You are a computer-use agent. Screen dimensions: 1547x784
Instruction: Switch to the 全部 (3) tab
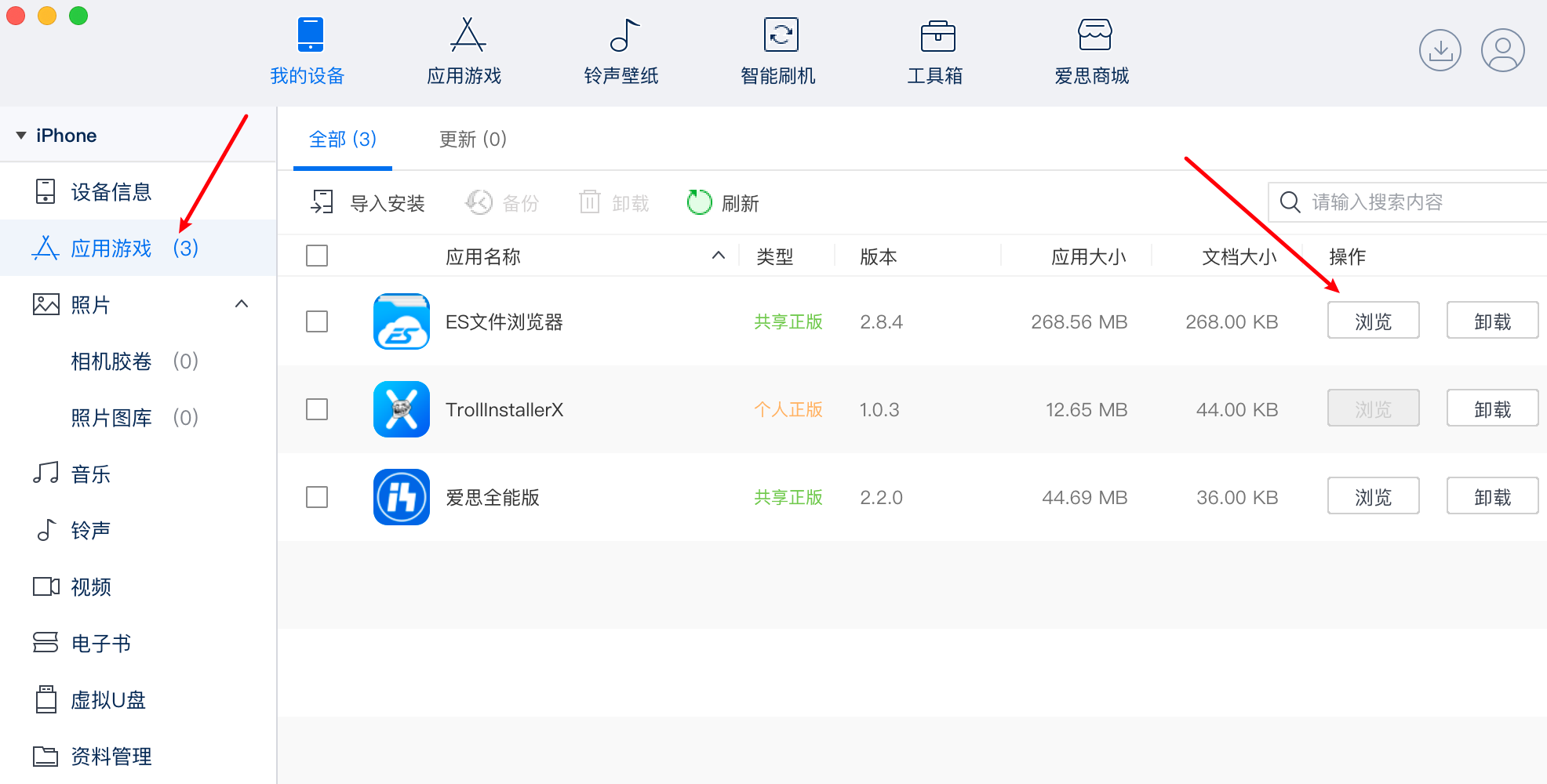tap(343, 139)
